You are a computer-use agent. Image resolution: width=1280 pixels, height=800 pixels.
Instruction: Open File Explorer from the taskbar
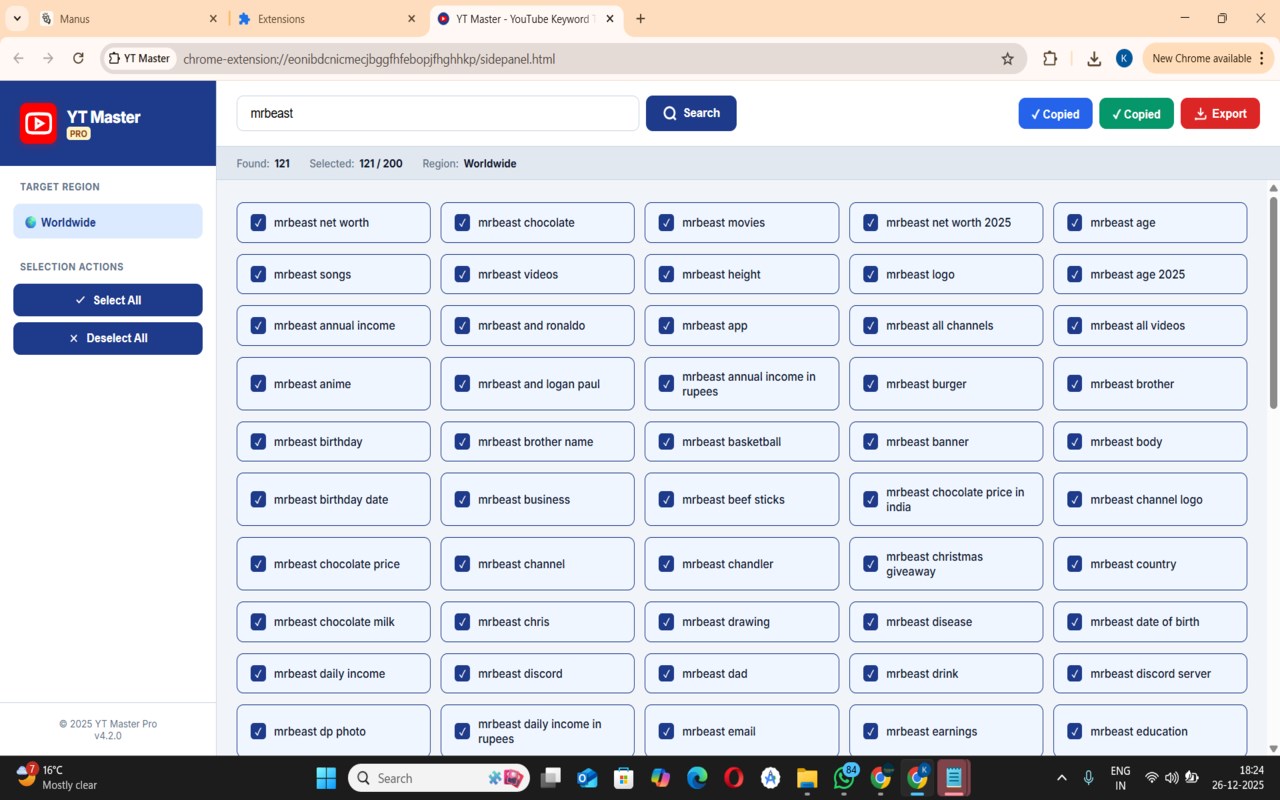(x=807, y=778)
